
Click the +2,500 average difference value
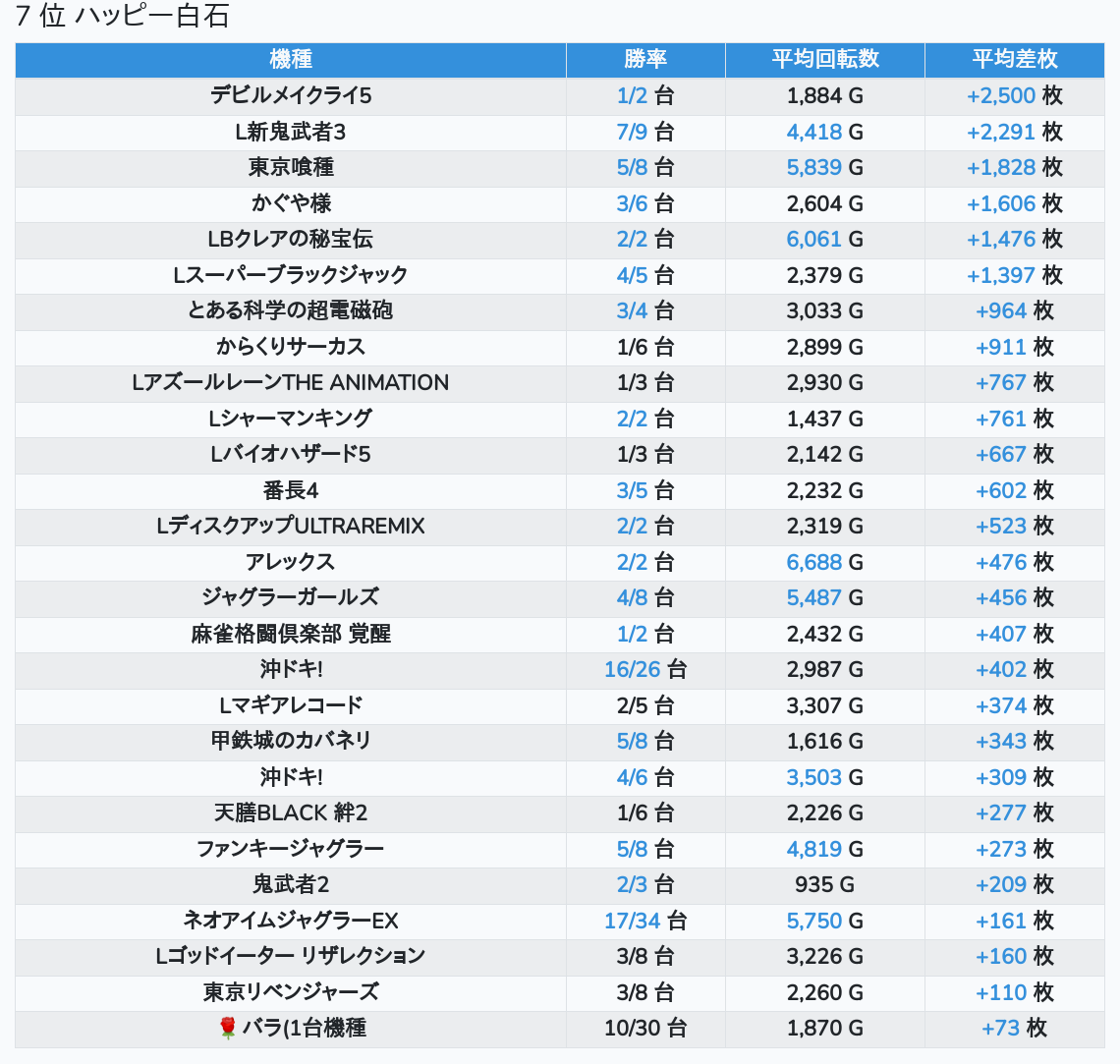(x=1001, y=95)
